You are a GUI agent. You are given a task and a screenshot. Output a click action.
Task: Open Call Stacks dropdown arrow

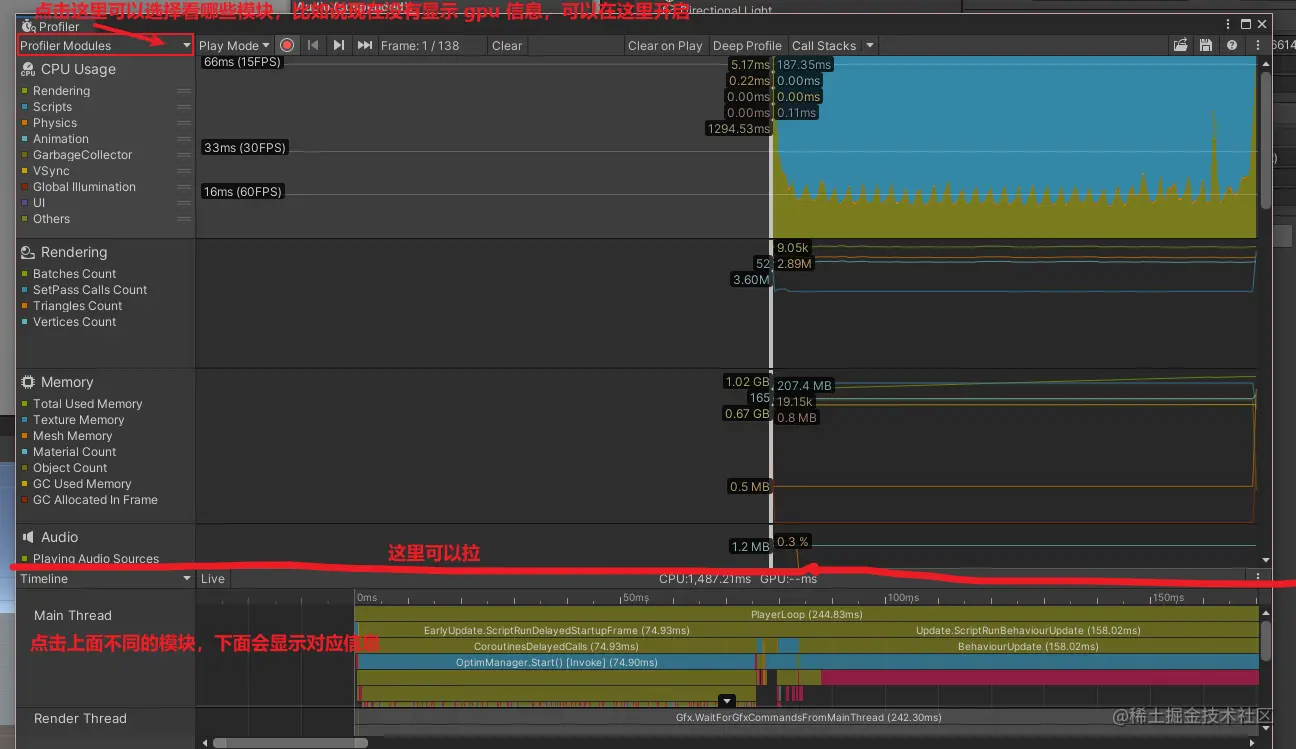coord(869,45)
